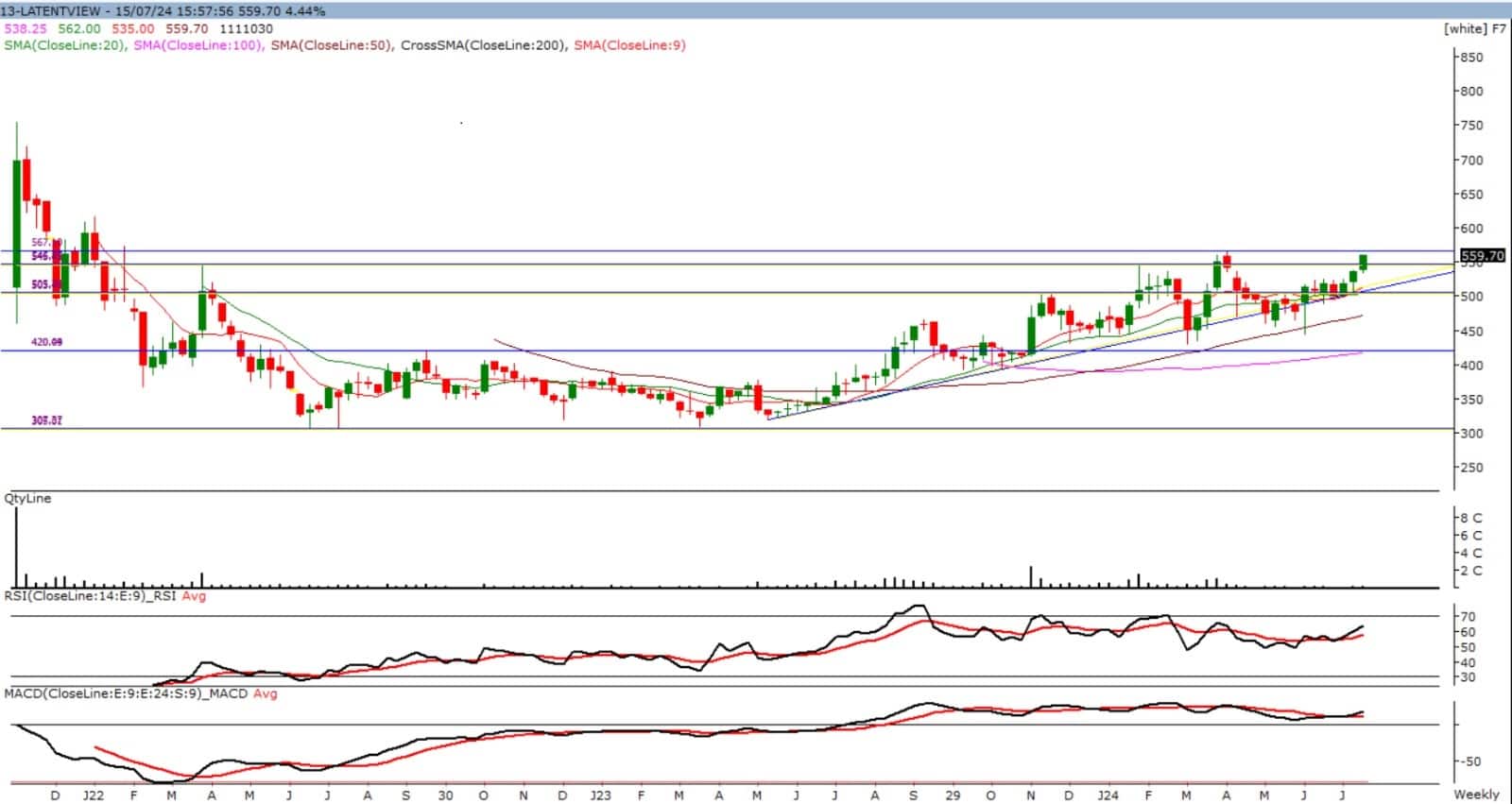
Task: Click the J24 marker on time axis
Action: click(x=1108, y=795)
